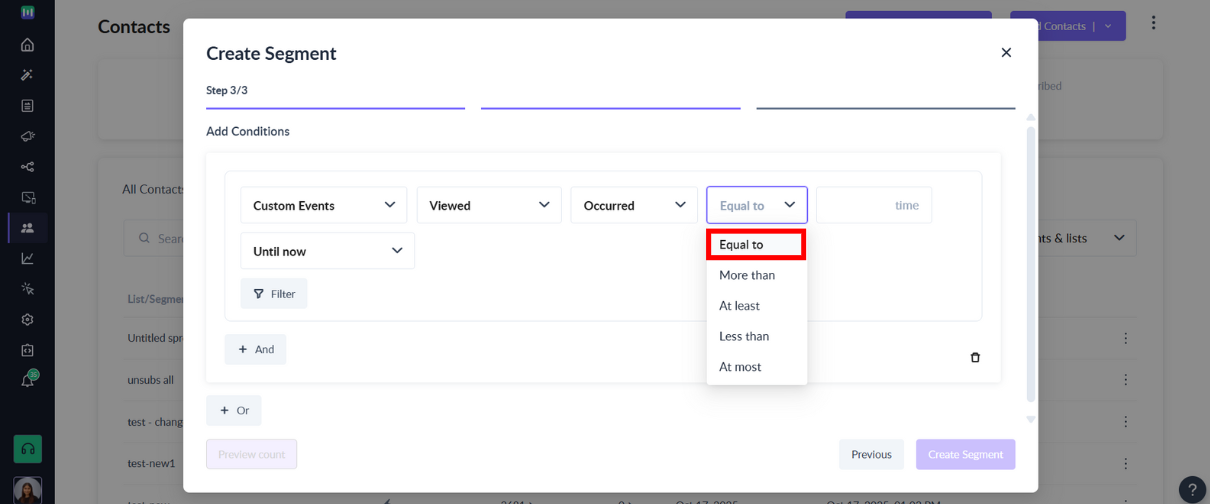
Task: Click the scrollbar up arrow
Action: (1031, 117)
